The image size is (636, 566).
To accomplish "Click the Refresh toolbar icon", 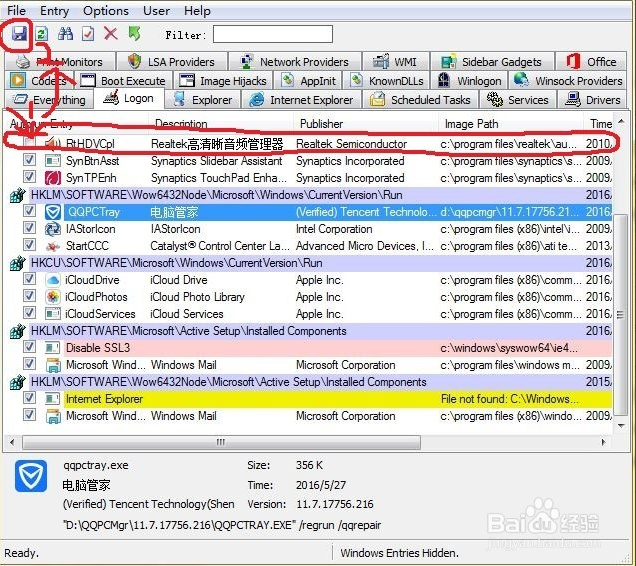I will (41, 34).
